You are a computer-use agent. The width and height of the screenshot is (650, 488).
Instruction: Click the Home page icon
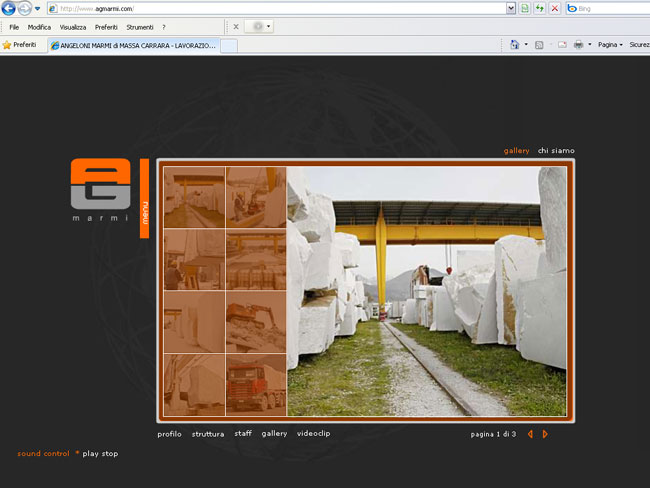tap(514, 45)
